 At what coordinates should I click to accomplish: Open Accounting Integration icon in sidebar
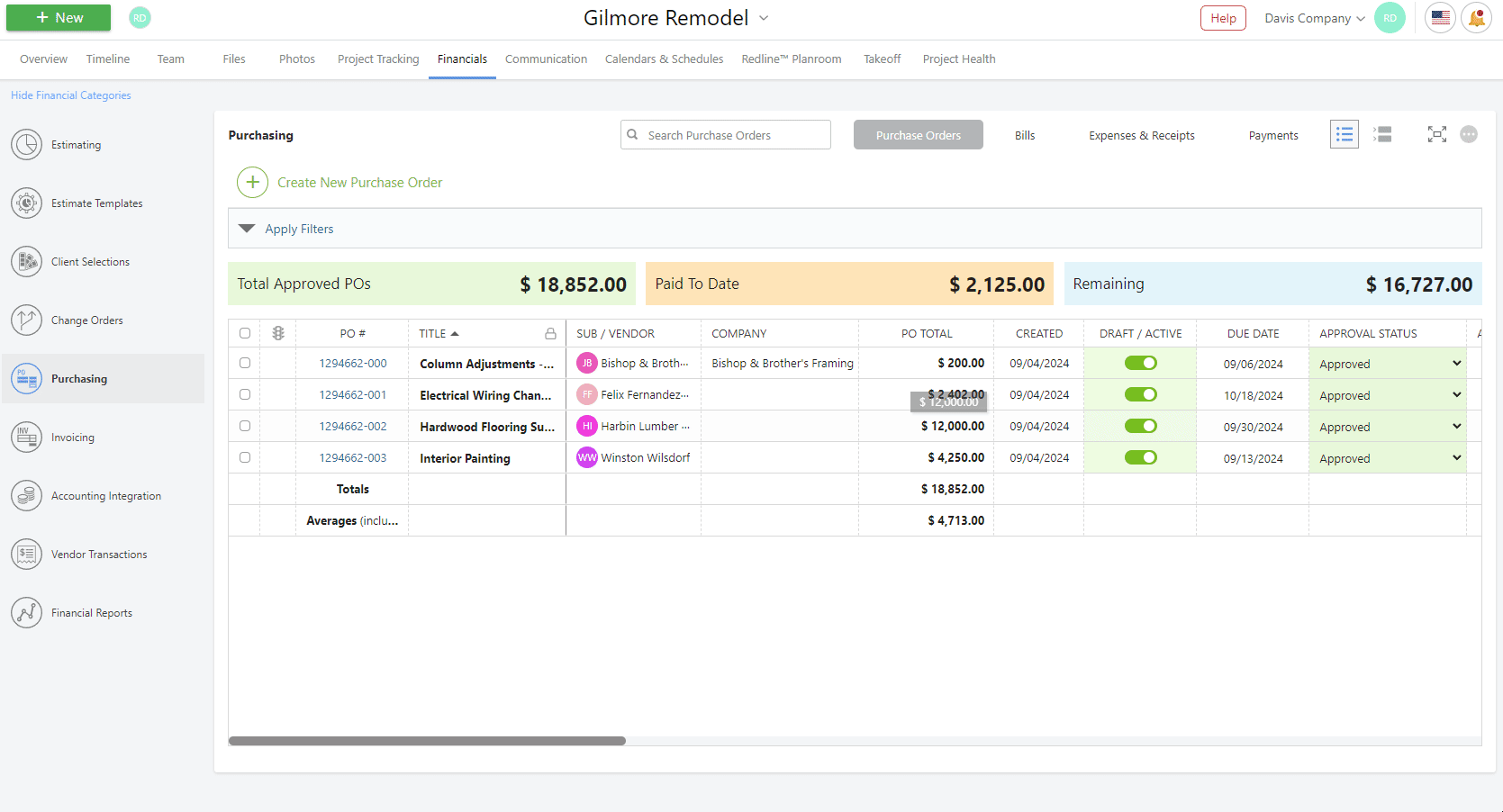27,496
